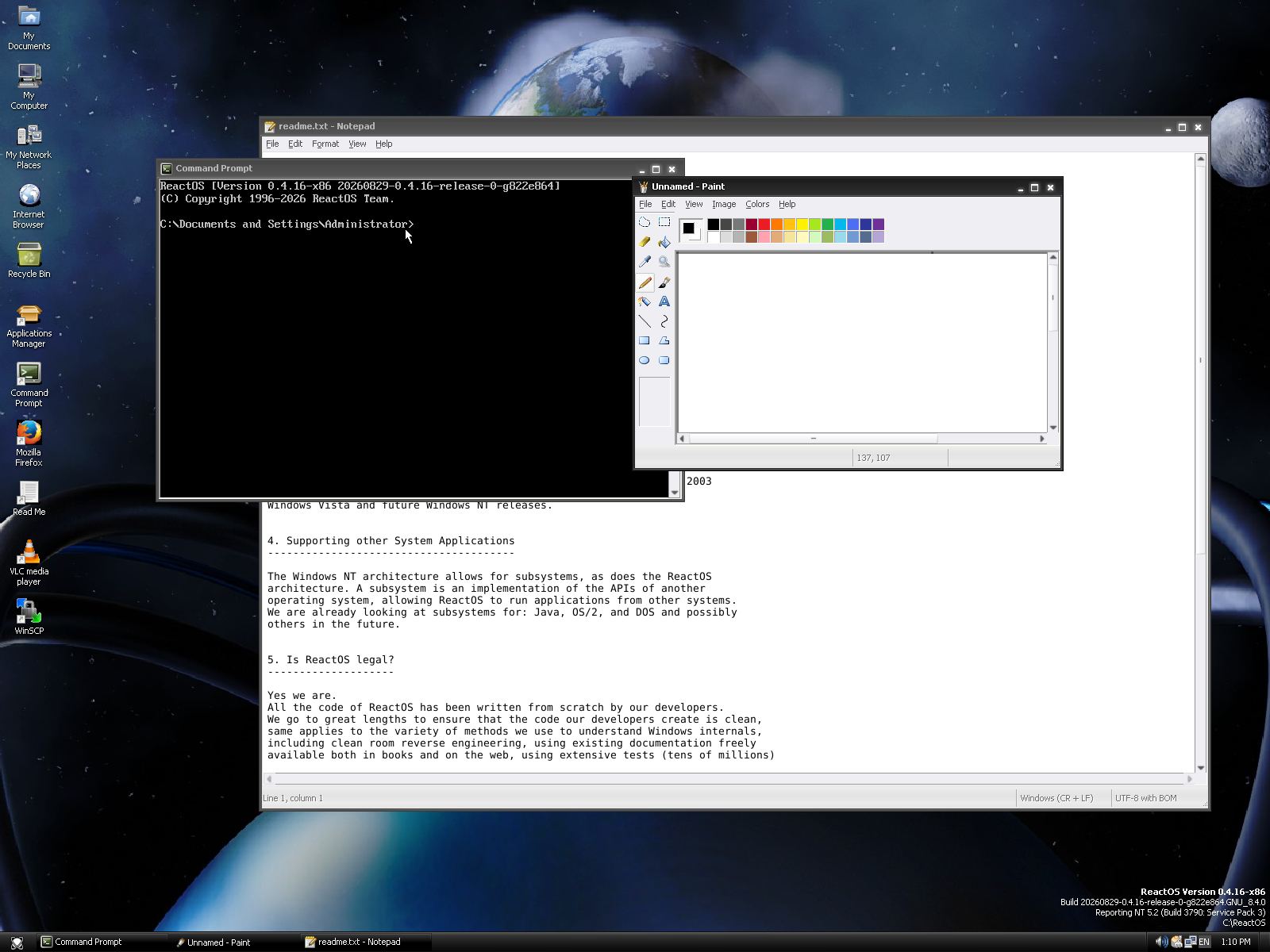Select the Recycle Bin icon
This screenshot has height=952, width=1270.
coord(29,261)
